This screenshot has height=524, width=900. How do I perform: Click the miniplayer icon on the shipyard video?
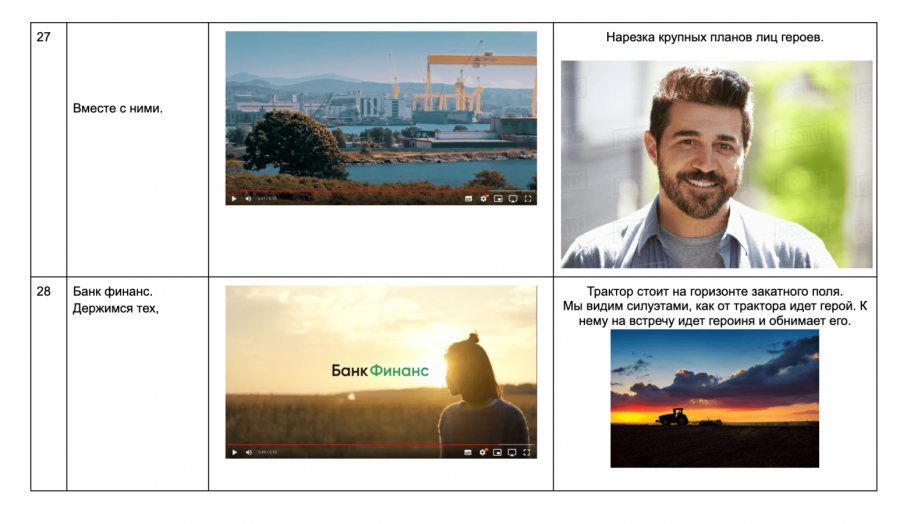(x=498, y=199)
